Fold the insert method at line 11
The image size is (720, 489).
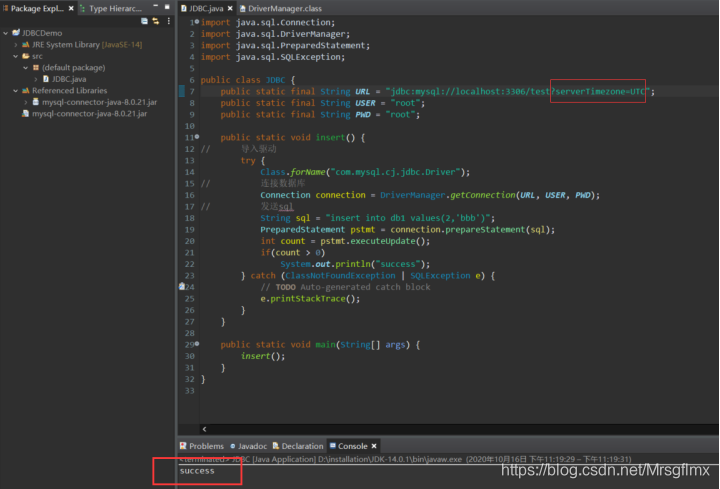pos(197,136)
